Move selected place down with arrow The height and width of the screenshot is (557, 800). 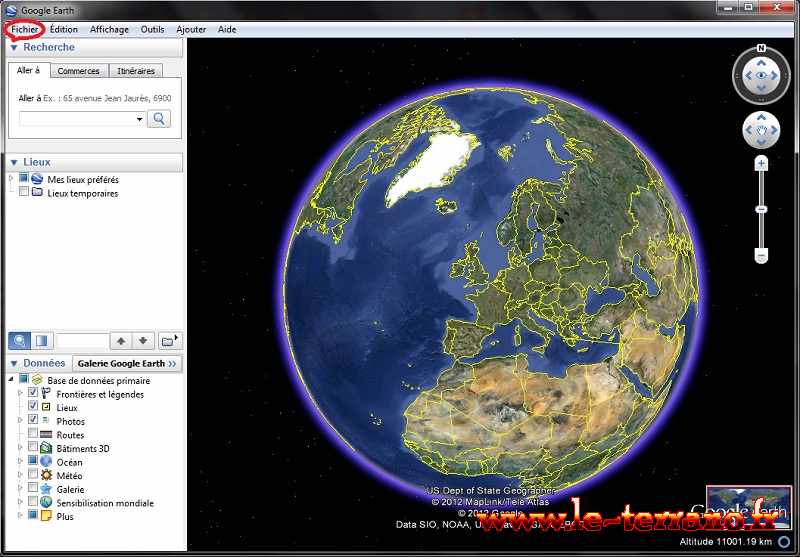[143, 341]
